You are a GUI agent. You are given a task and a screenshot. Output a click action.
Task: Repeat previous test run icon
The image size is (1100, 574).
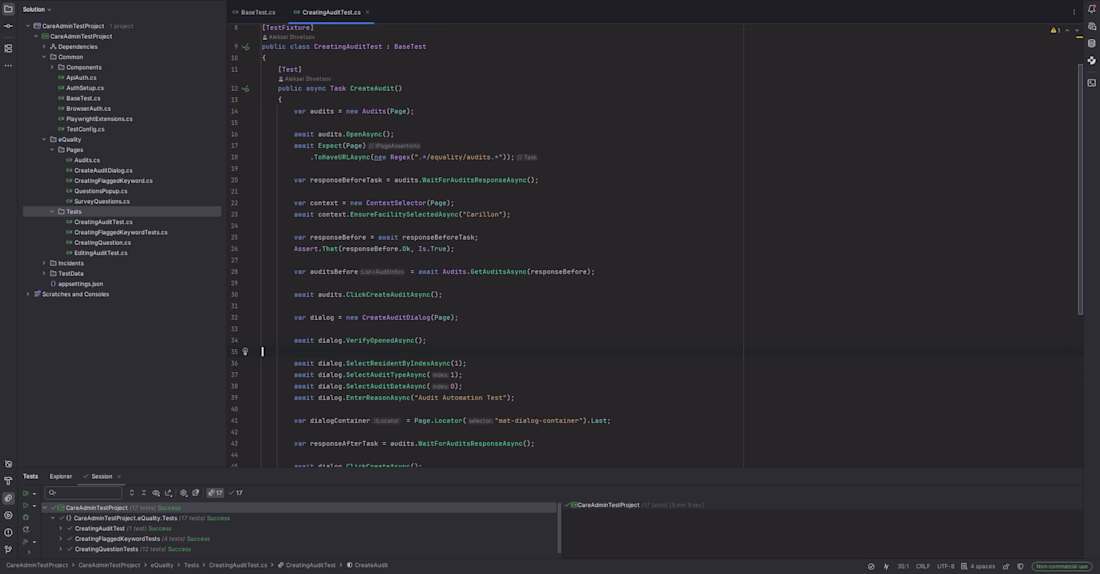coord(26,530)
